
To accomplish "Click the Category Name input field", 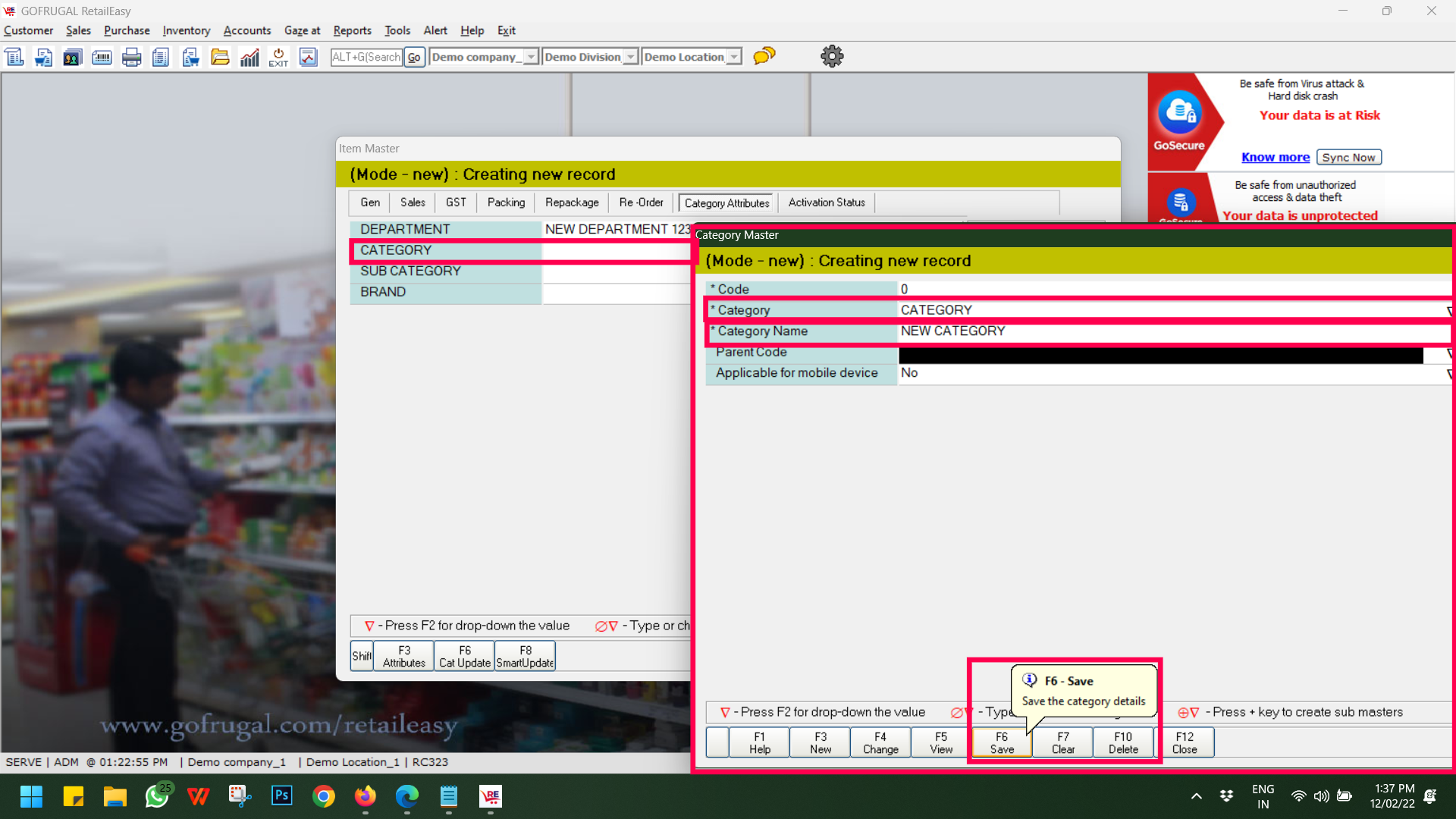I will [x=1168, y=331].
